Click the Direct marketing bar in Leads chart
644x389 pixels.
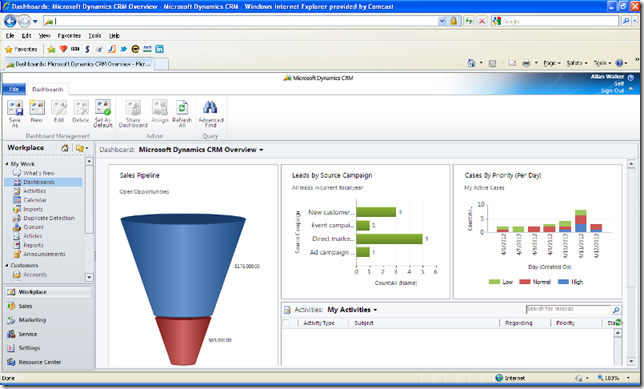[389, 239]
